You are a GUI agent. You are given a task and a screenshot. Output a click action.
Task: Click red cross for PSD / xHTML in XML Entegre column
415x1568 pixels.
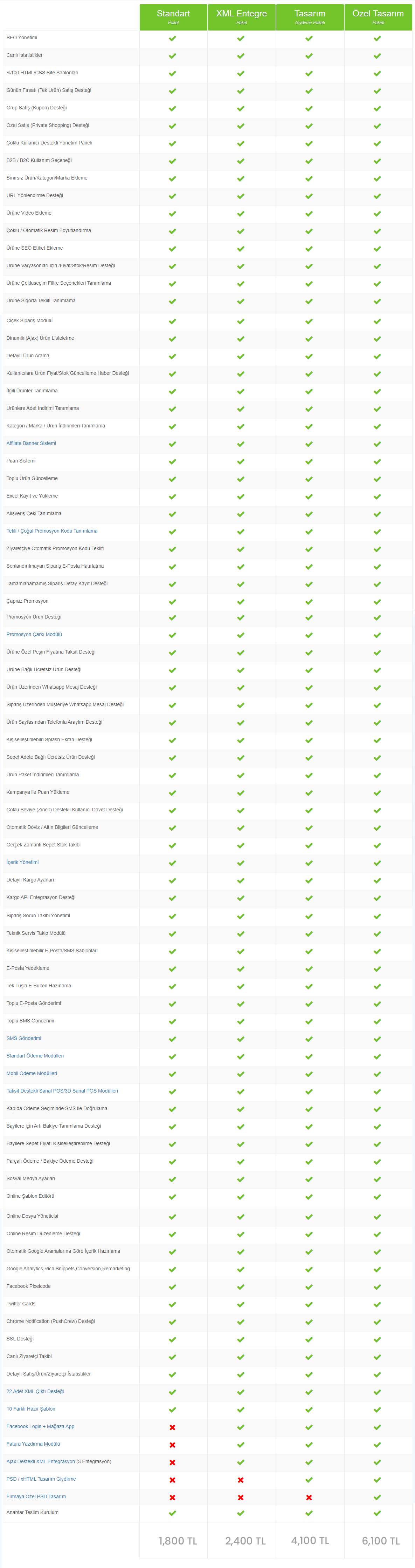click(x=241, y=1480)
